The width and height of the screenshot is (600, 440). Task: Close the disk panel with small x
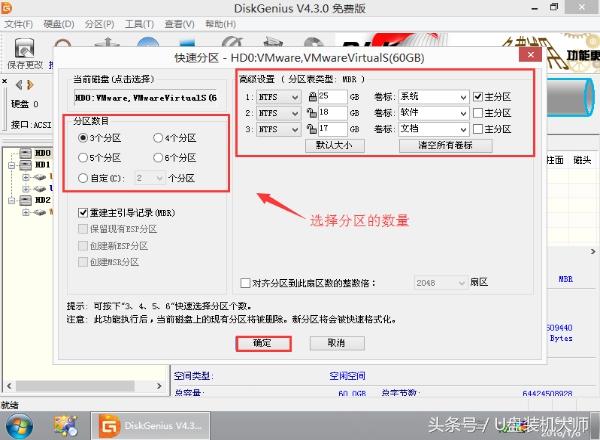point(5,81)
